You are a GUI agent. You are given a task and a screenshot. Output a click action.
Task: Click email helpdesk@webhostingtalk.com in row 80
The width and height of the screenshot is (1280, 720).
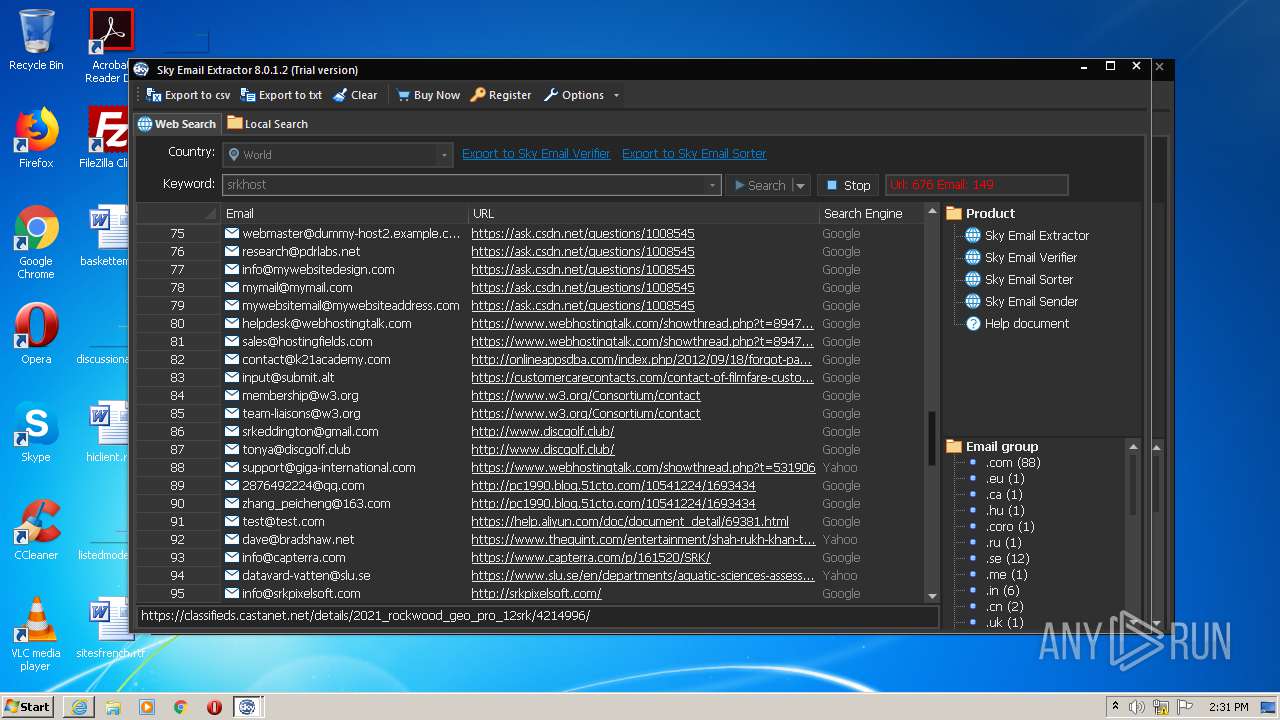[x=326, y=323]
